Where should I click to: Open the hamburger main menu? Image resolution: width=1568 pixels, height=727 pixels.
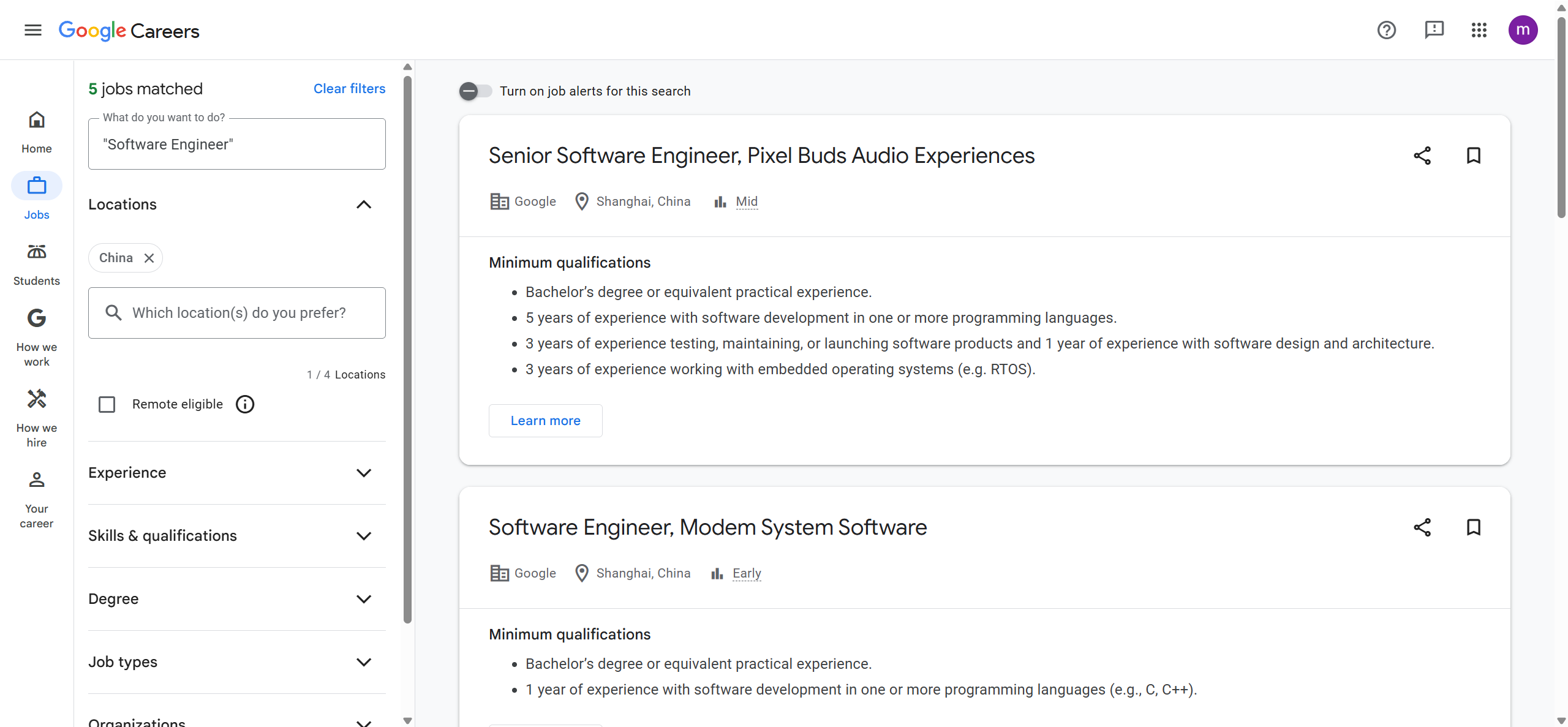[33, 30]
